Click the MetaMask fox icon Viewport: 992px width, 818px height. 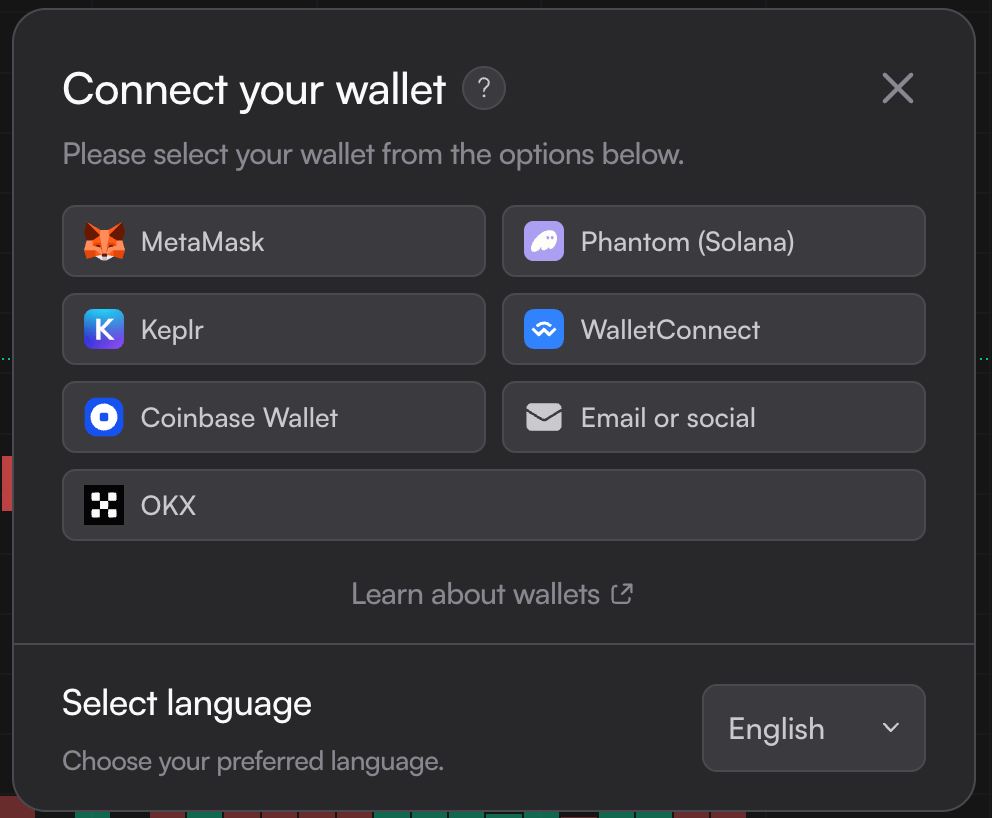pyautogui.click(x=104, y=241)
